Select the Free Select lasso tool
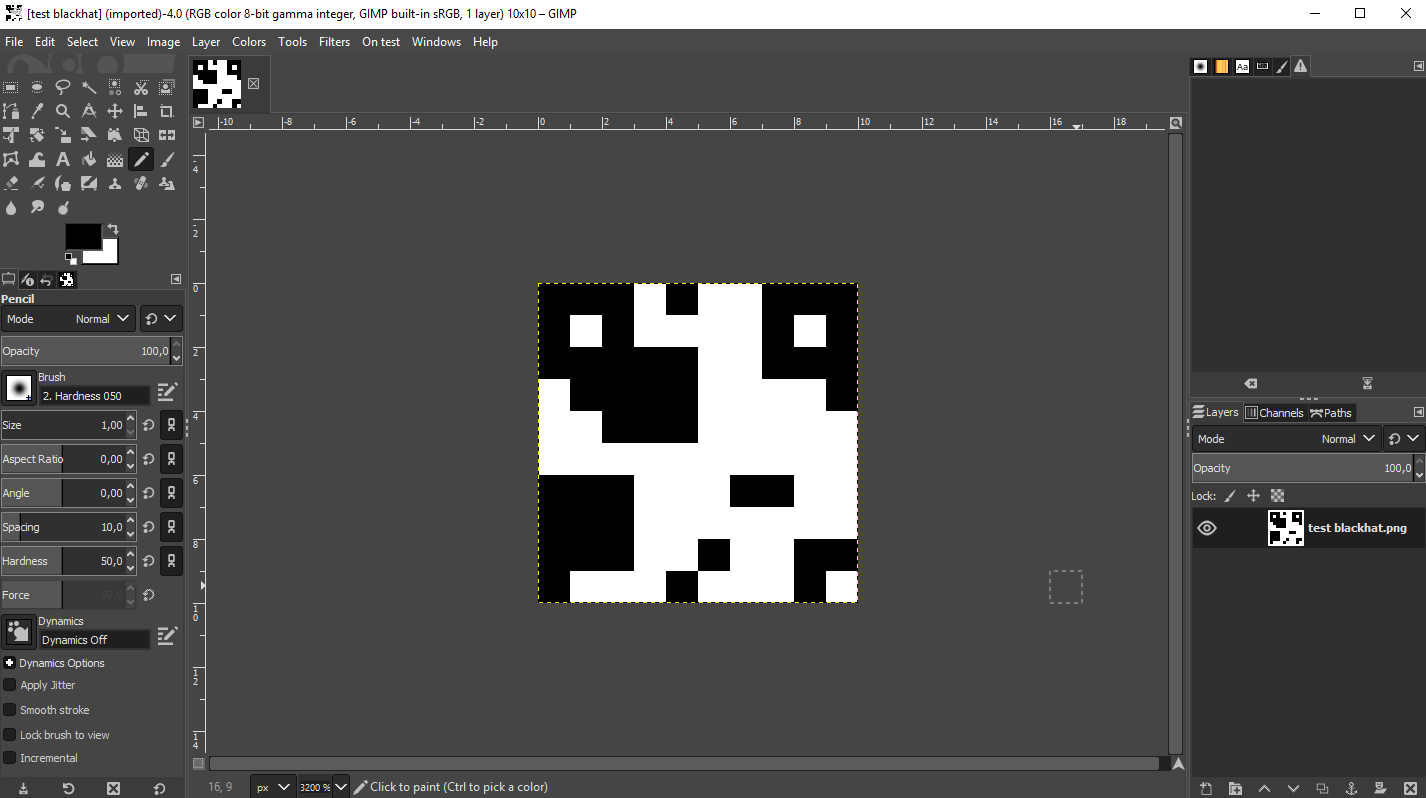Viewport: 1426px width, 798px height. [x=63, y=87]
